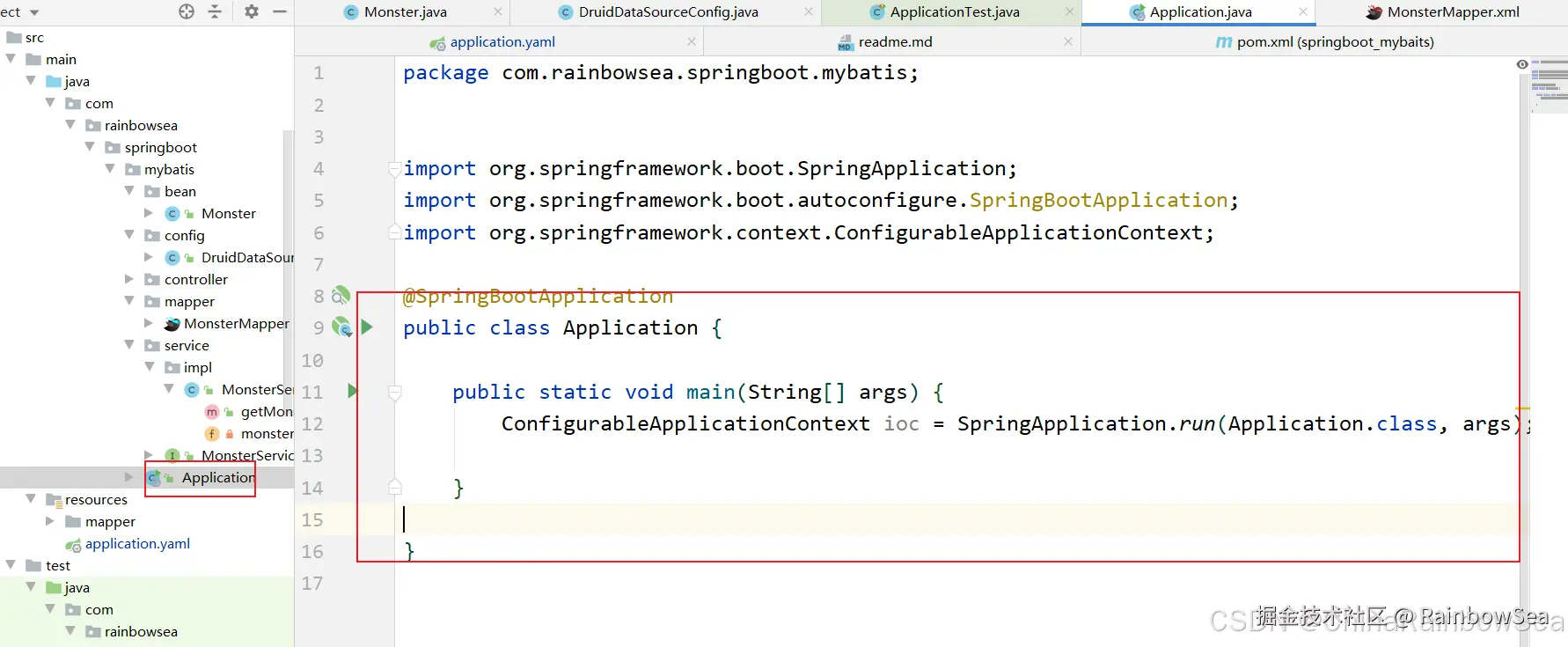Click Spring bean gutter icon on line 8
Screen dimensions: 1568x647
tap(341, 295)
